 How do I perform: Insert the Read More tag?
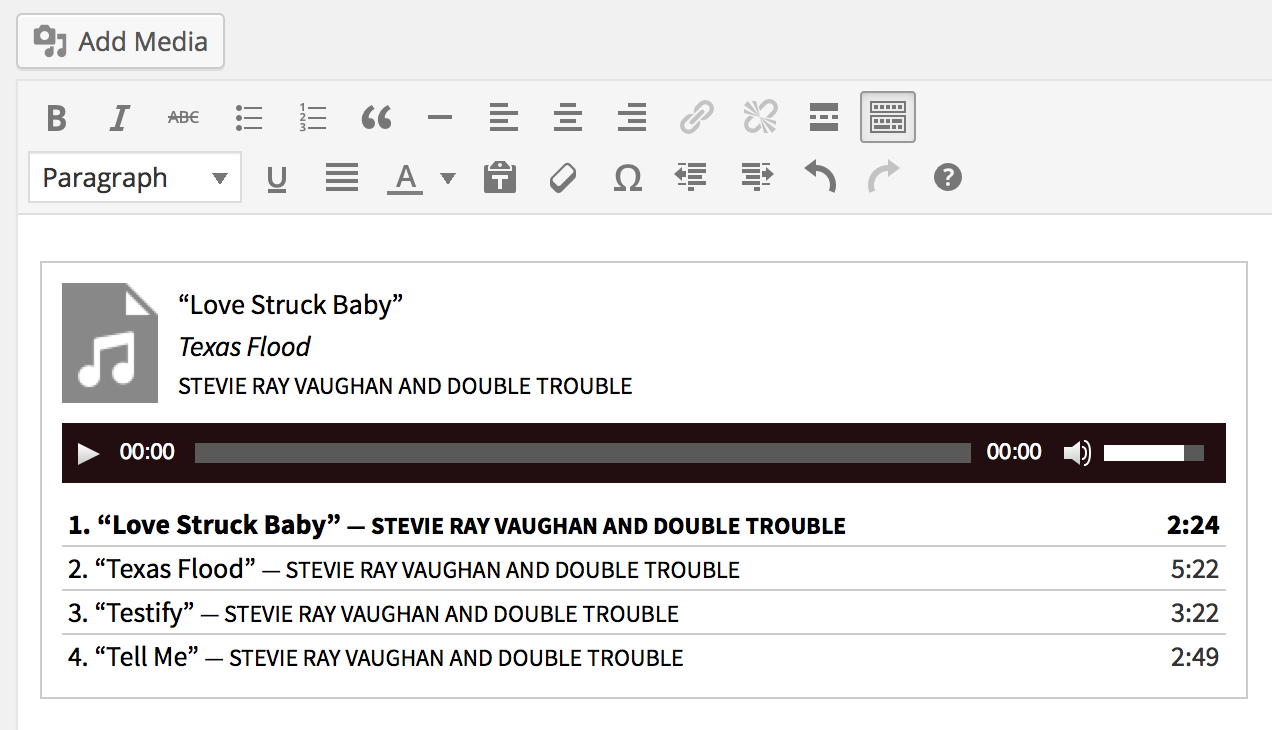pos(823,118)
